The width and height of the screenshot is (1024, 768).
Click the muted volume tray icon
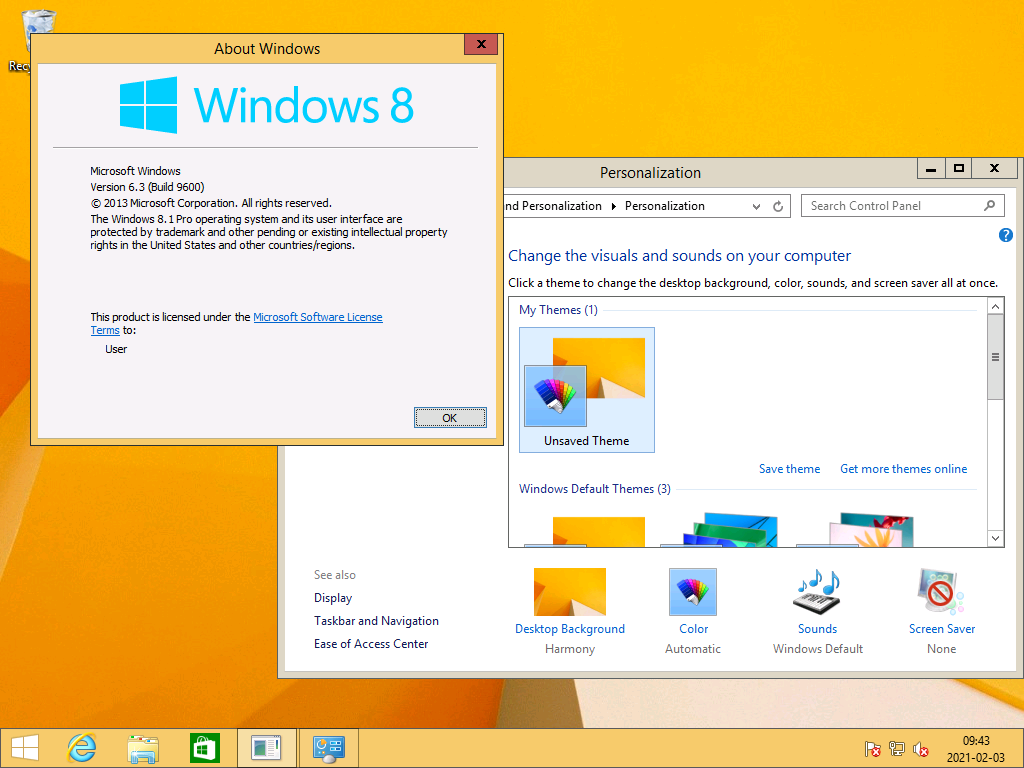(921, 749)
